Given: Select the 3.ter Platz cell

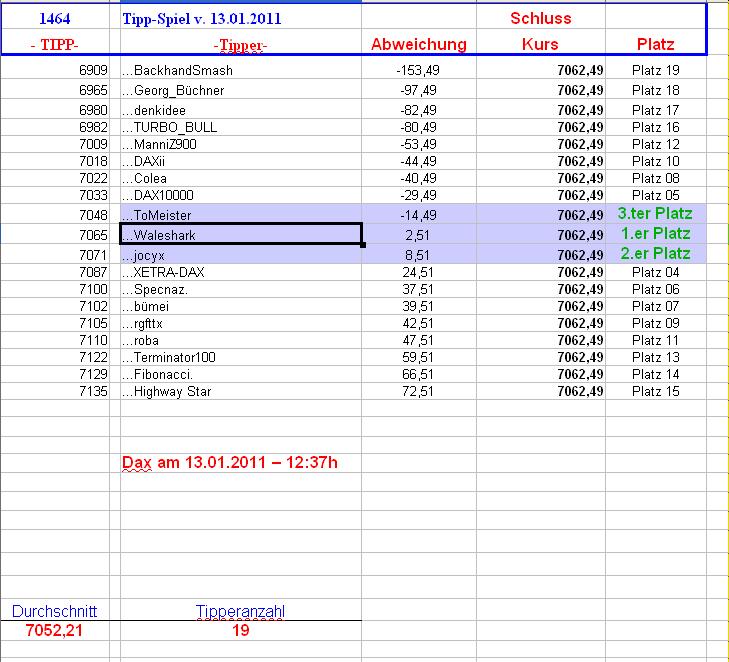Looking at the screenshot, I should 656,213.
